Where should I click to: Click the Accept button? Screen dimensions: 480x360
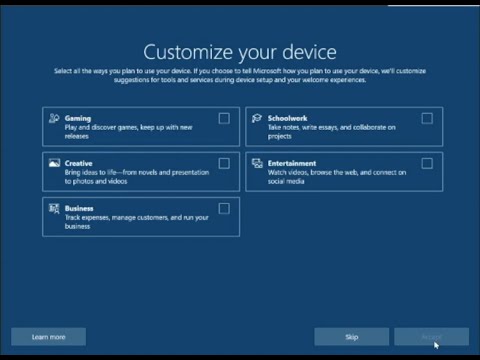(431, 337)
